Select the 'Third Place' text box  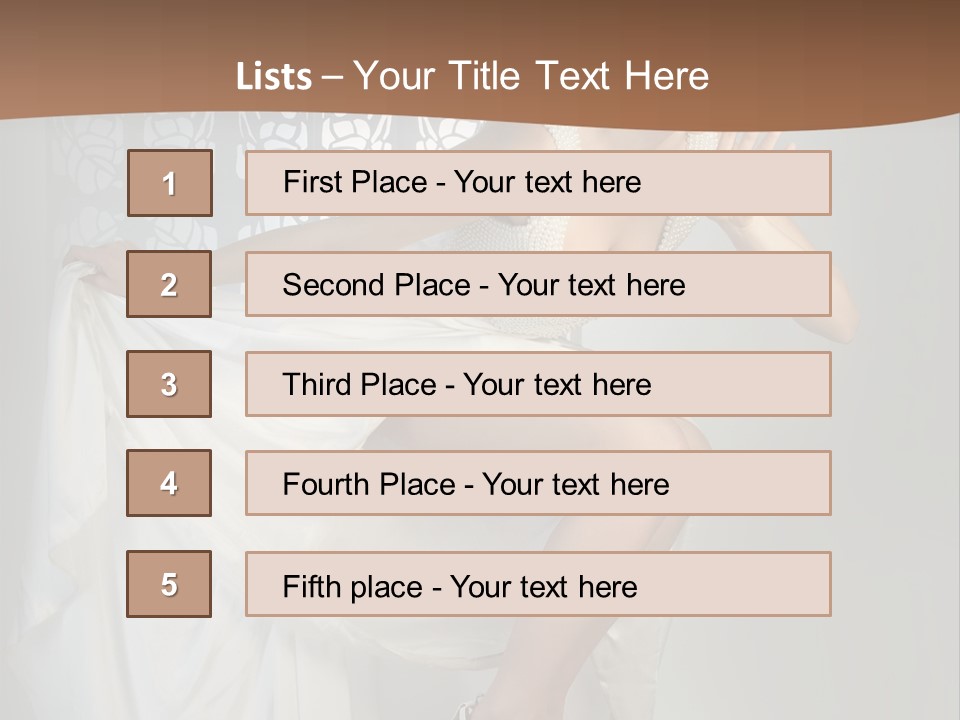(x=538, y=384)
